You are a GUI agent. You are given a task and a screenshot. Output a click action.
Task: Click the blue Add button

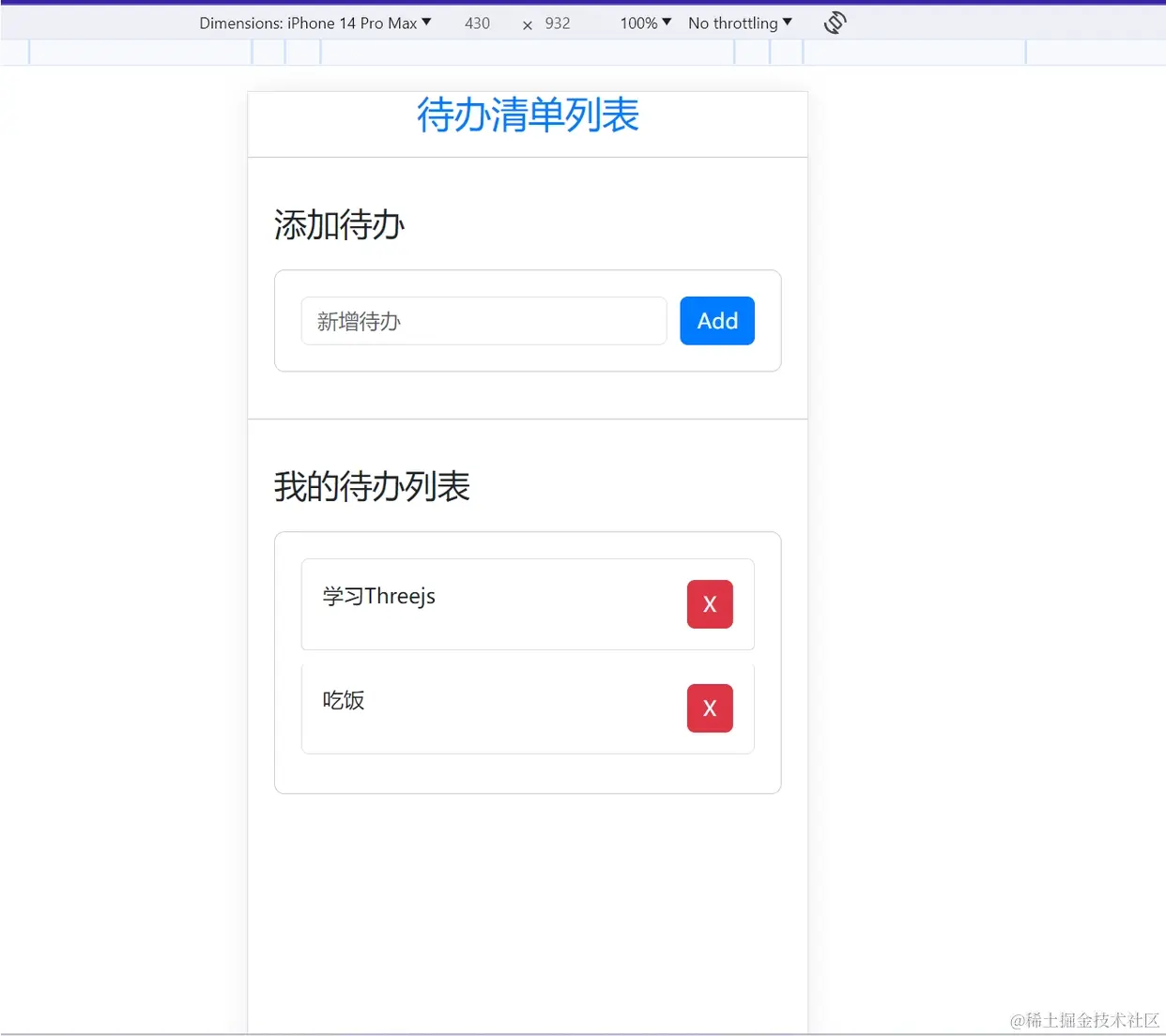click(x=717, y=321)
